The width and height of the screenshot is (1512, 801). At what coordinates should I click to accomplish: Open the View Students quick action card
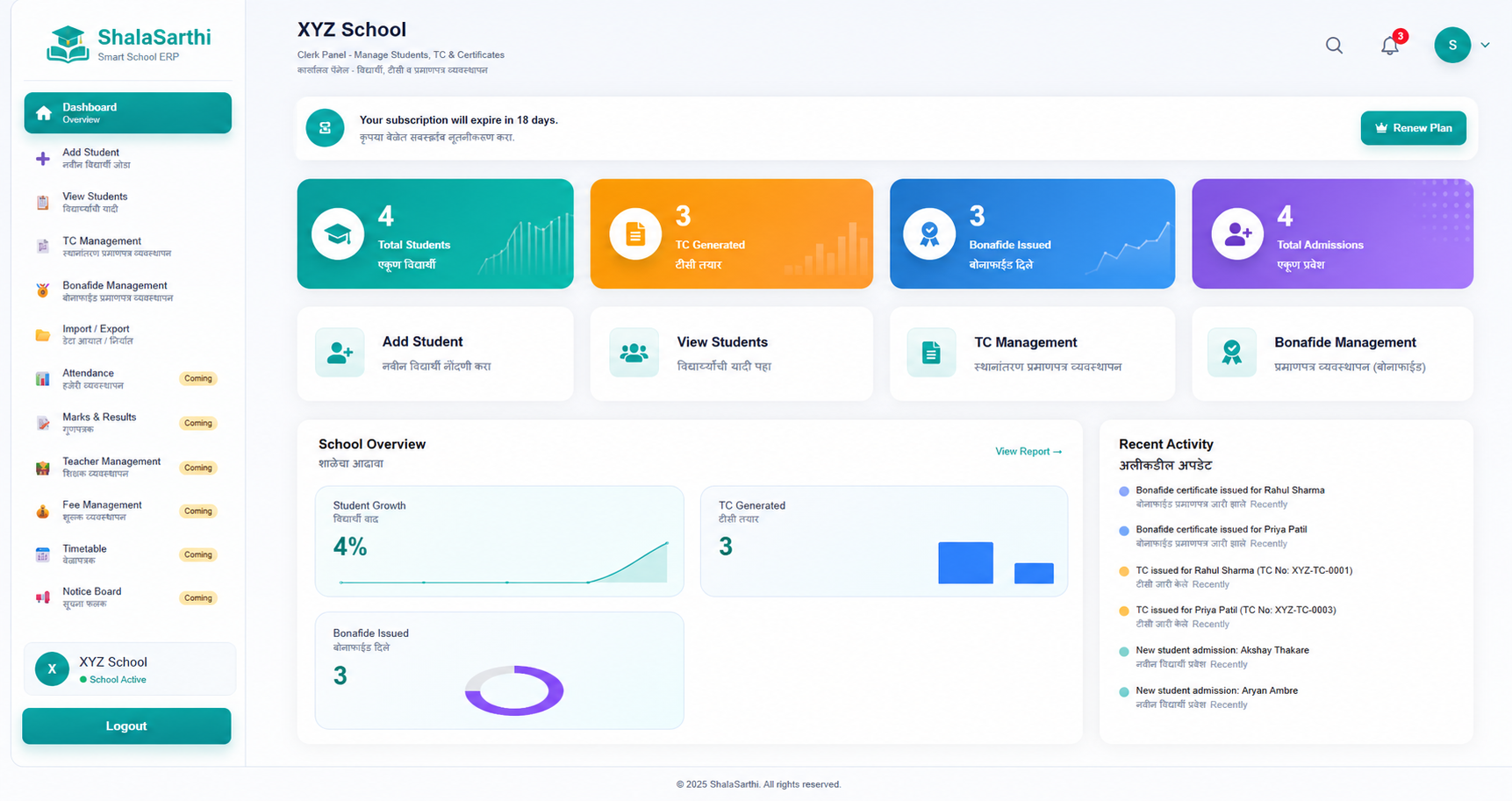point(732,354)
